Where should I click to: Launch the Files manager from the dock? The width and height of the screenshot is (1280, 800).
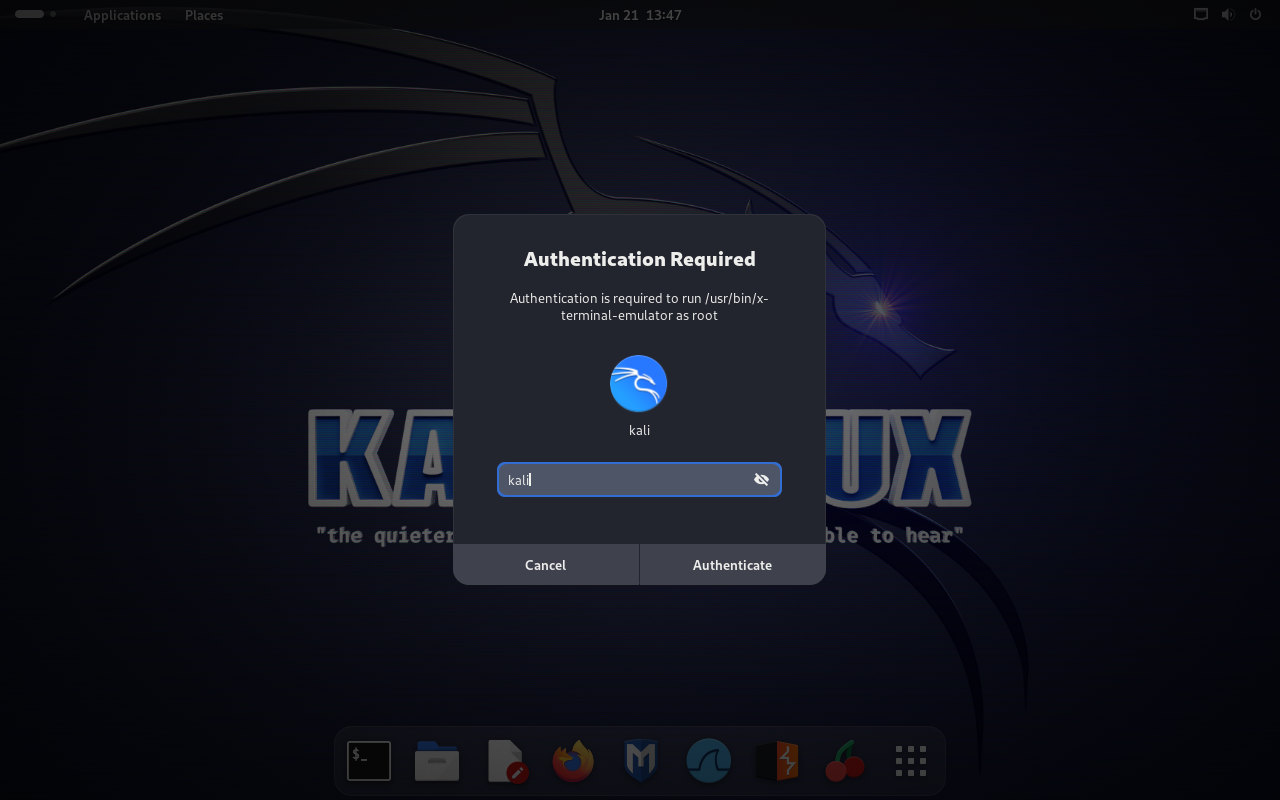click(437, 761)
